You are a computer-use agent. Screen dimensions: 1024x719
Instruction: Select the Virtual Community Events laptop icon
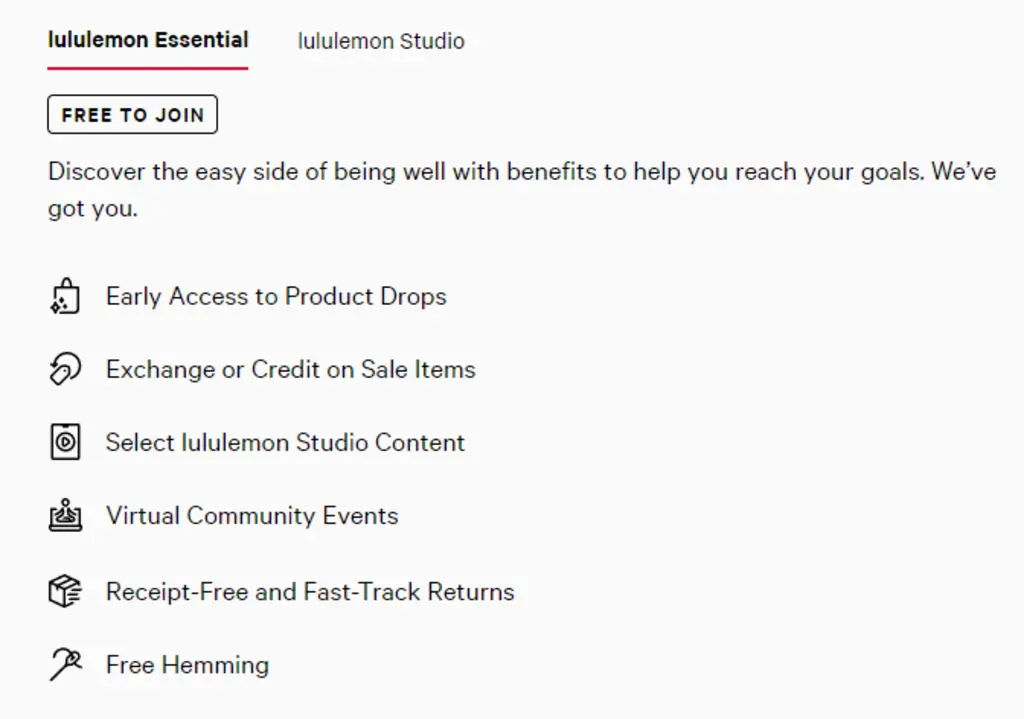pos(64,515)
